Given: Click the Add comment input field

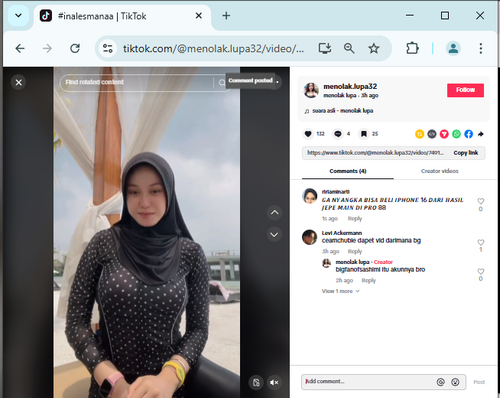Looking at the screenshot, I should (368, 381).
